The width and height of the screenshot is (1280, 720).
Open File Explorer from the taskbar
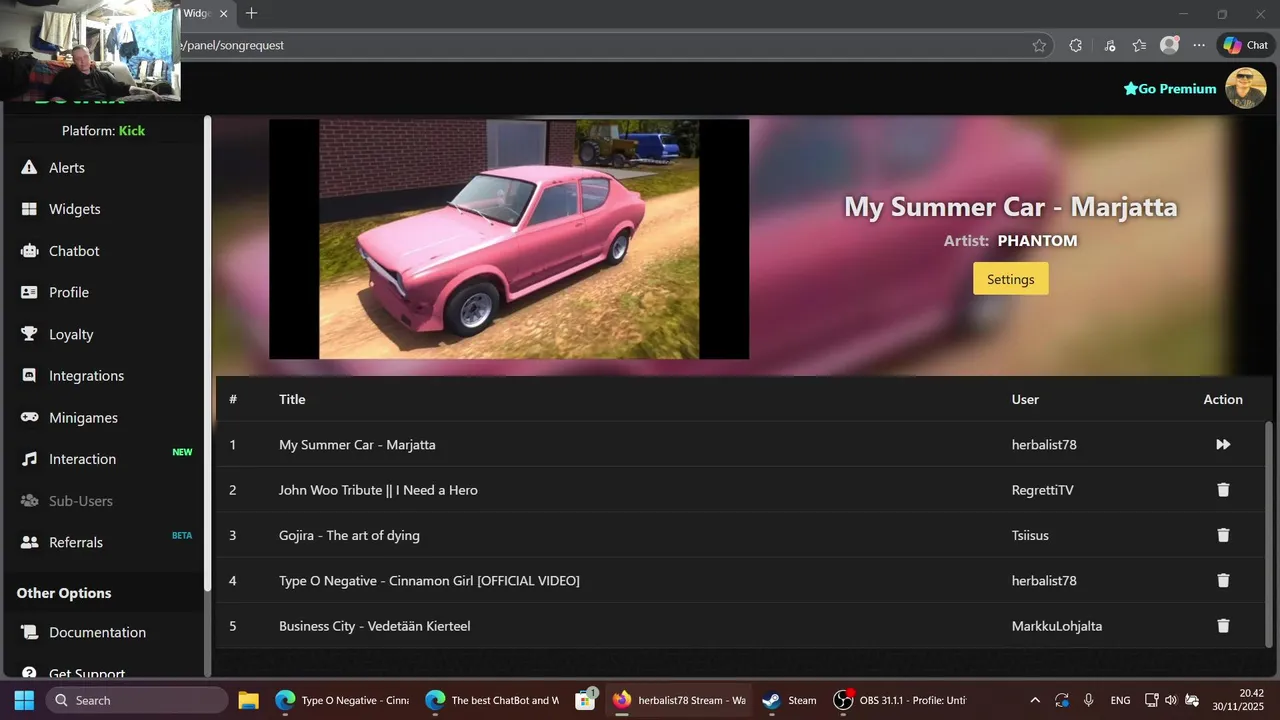[248, 700]
